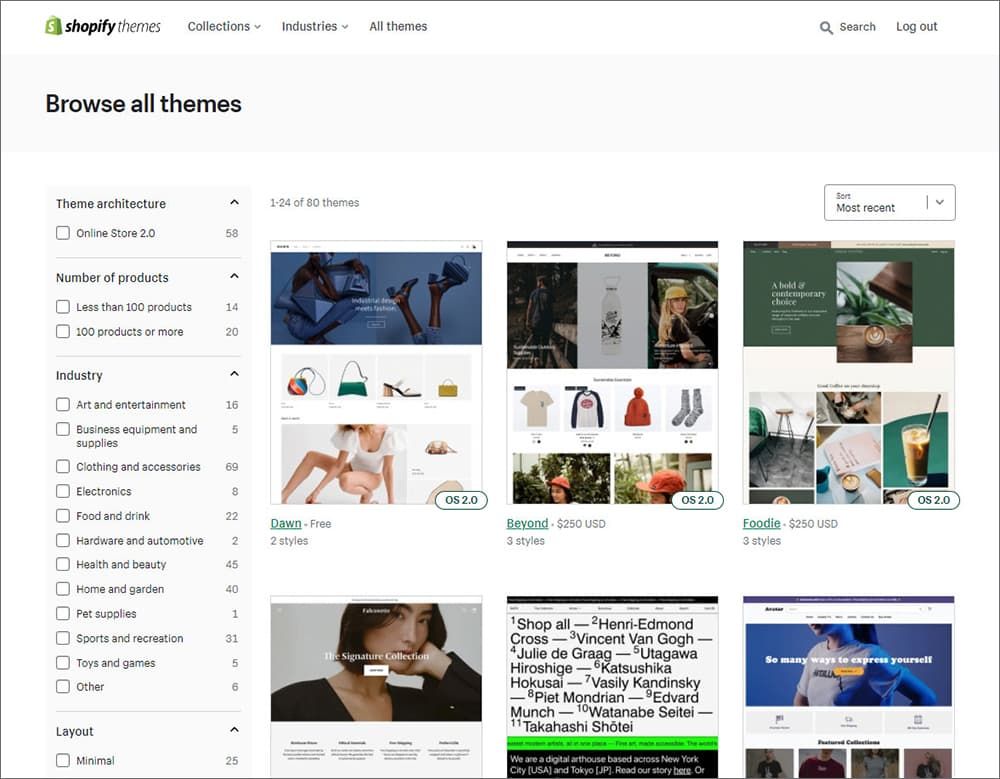Open the Foodie theme link
The height and width of the screenshot is (779, 1000).
[761, 523]
